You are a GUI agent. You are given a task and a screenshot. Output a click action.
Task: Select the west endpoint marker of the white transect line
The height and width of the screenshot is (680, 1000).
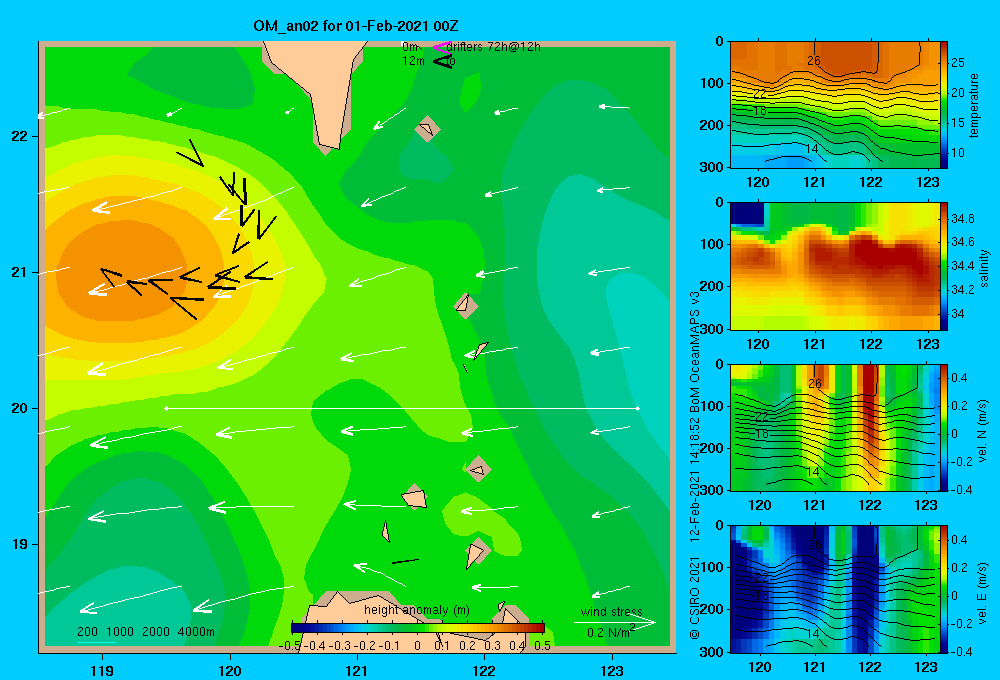(166, 408)
